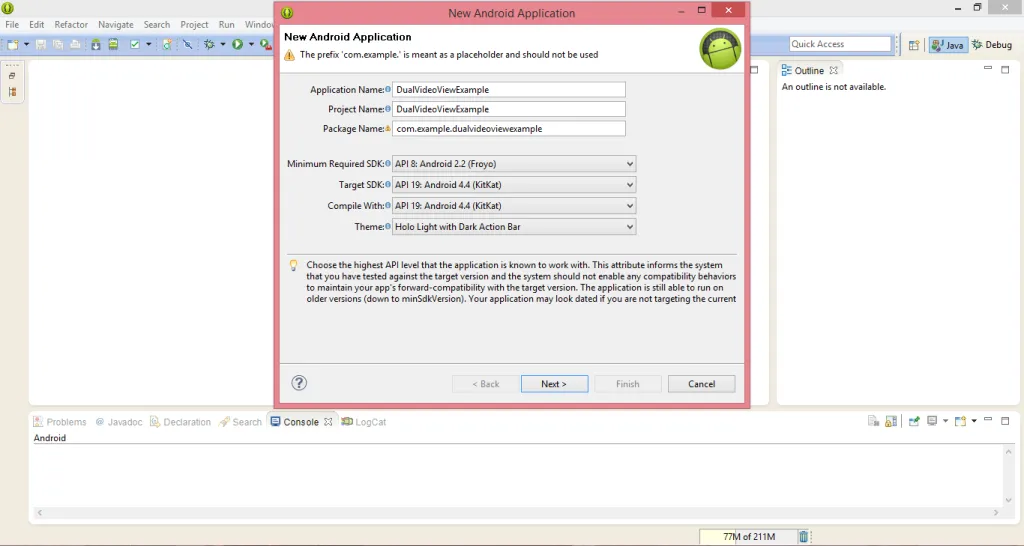The width and height of the screenshot is (1024, 546).
Task: Open the Project menu
Action: (x=194, y=24)
